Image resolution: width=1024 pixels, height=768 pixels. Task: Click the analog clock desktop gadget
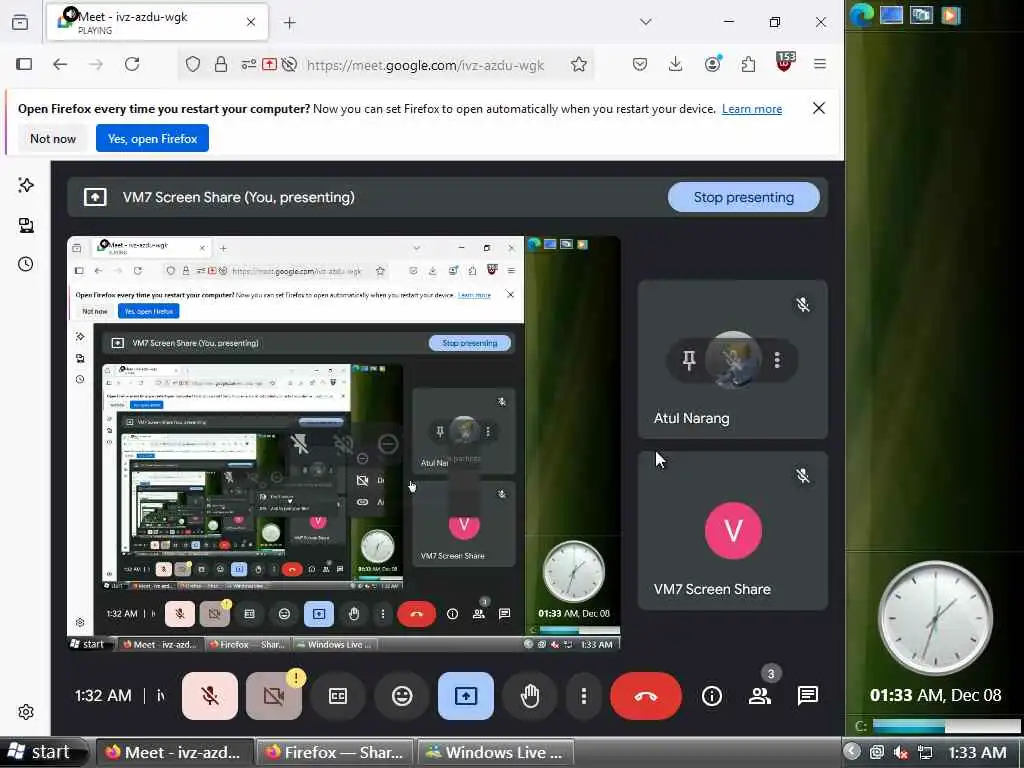pos(935,618)
